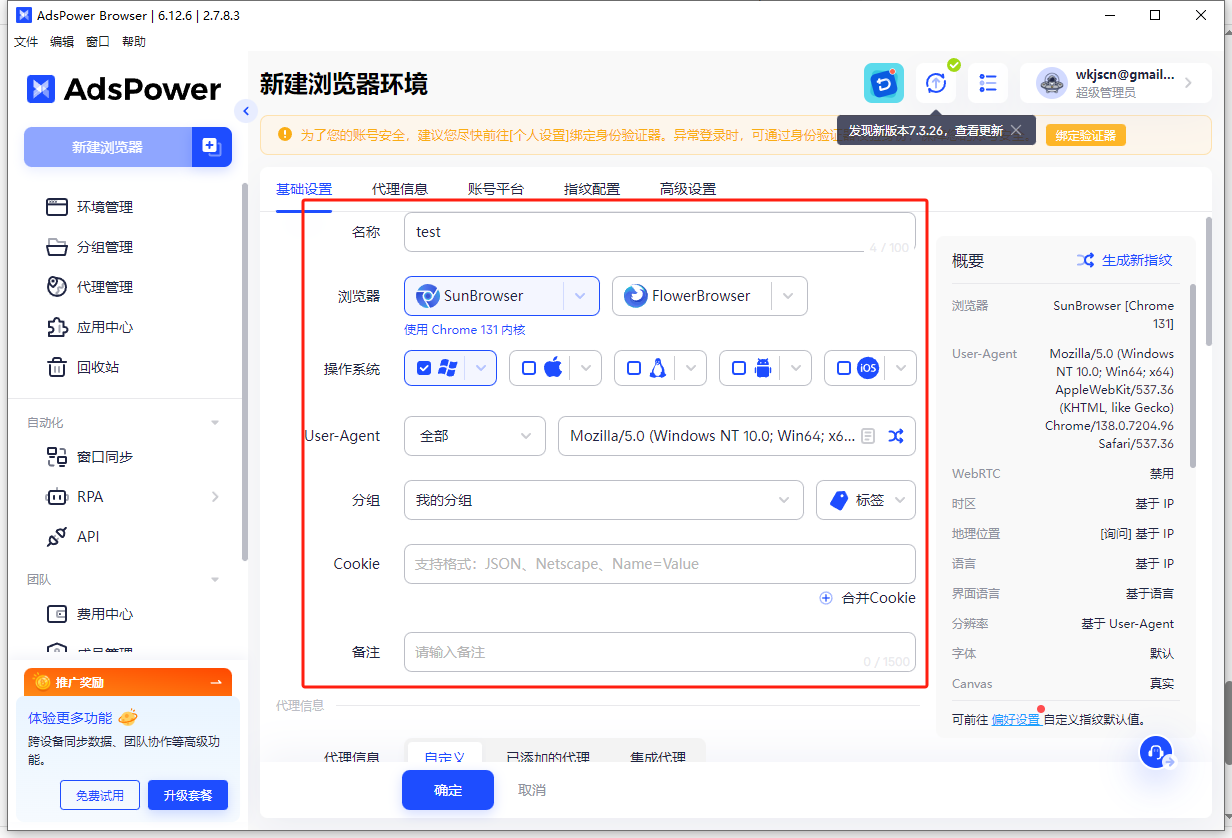Expand the Android version dropdown arrow
Image resolution: width=1232 pixels, height=838 pixels.
(796, 368)
